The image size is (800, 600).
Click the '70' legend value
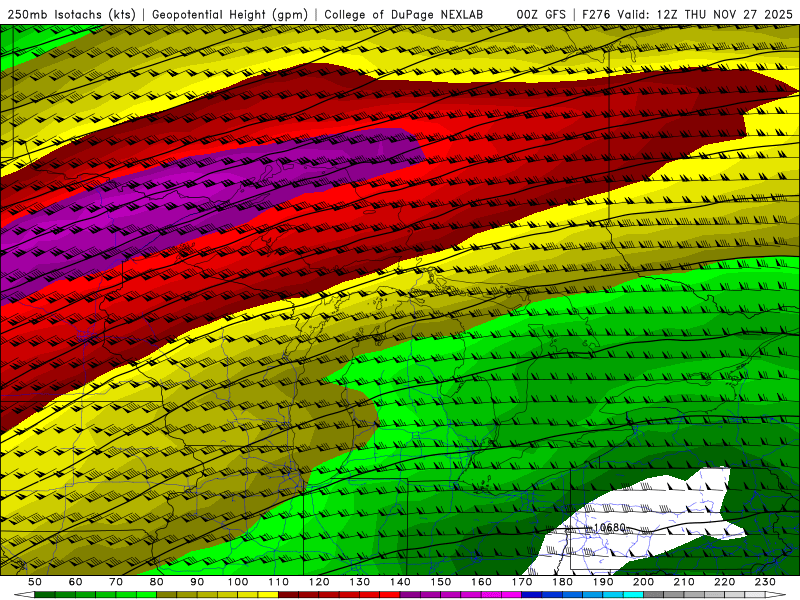(116, 582)
